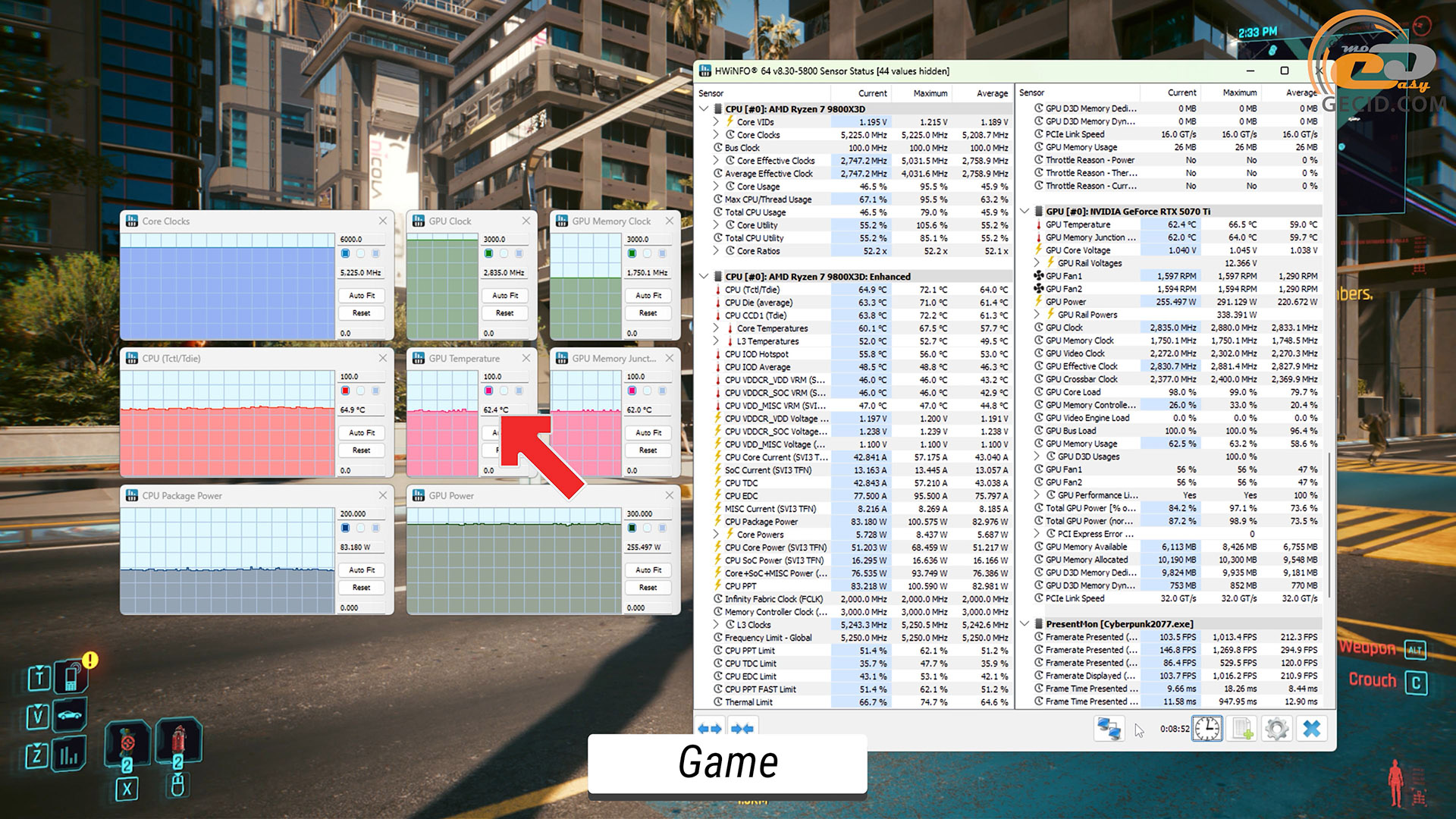Start logging with the sheet-plus icon

1242,729
